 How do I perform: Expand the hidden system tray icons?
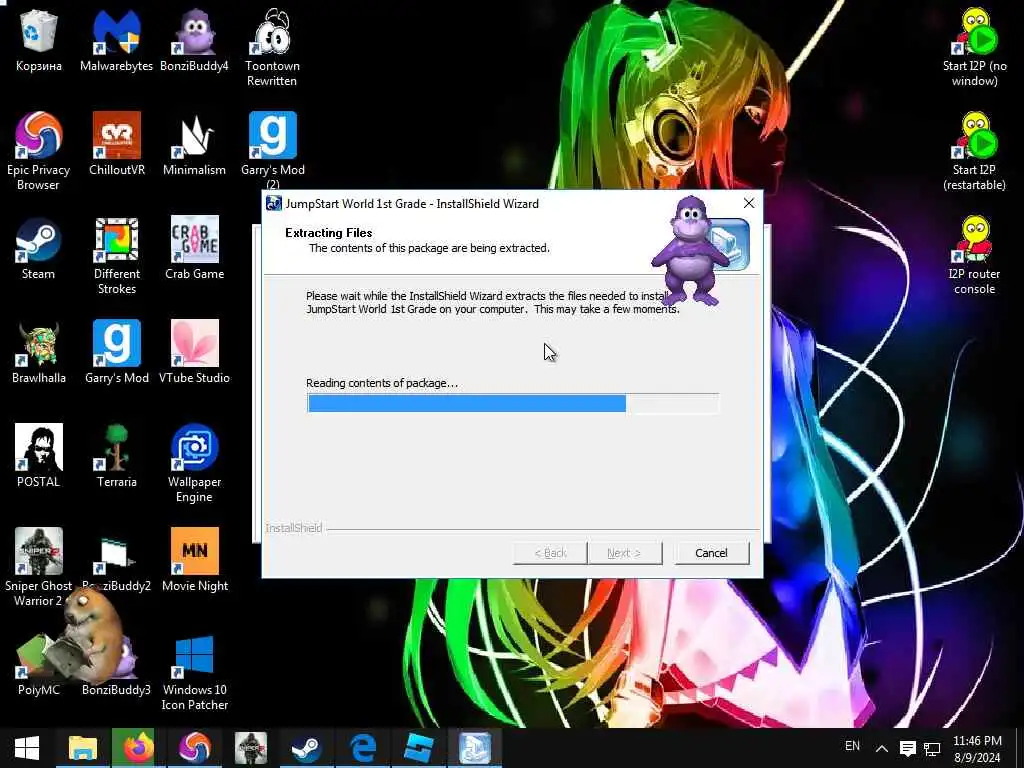click(x=882, y=748)
